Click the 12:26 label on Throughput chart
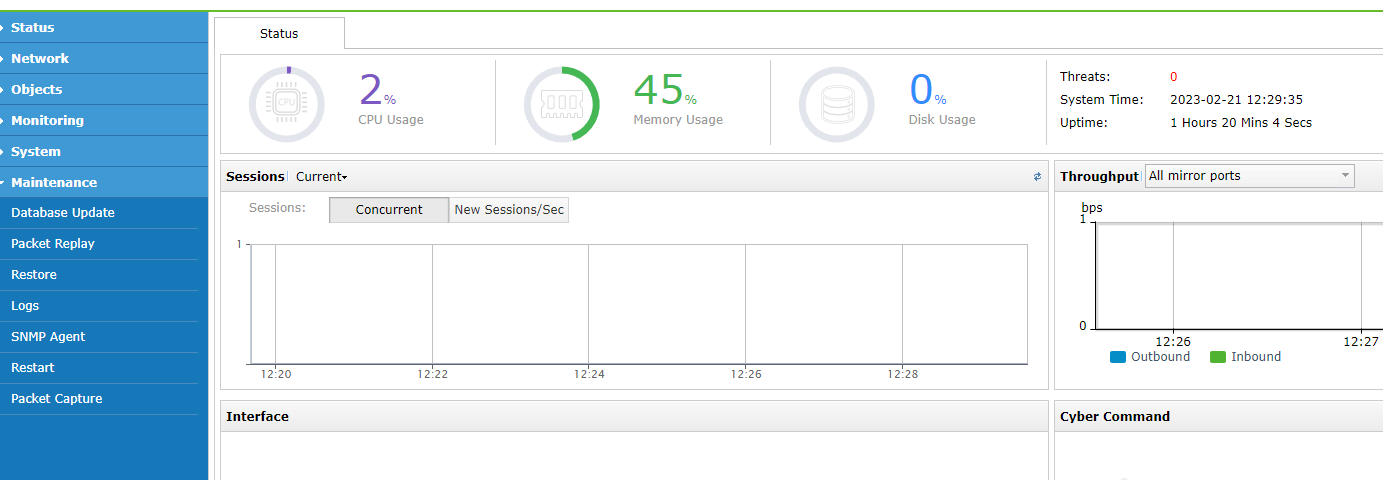The height and width of the screenshot is (480, 1383). (1173, 341)
